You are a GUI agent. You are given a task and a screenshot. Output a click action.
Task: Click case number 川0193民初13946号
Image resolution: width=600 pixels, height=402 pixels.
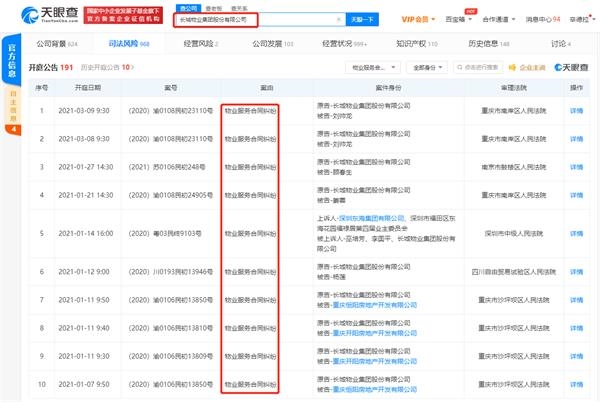click(171, 272)
